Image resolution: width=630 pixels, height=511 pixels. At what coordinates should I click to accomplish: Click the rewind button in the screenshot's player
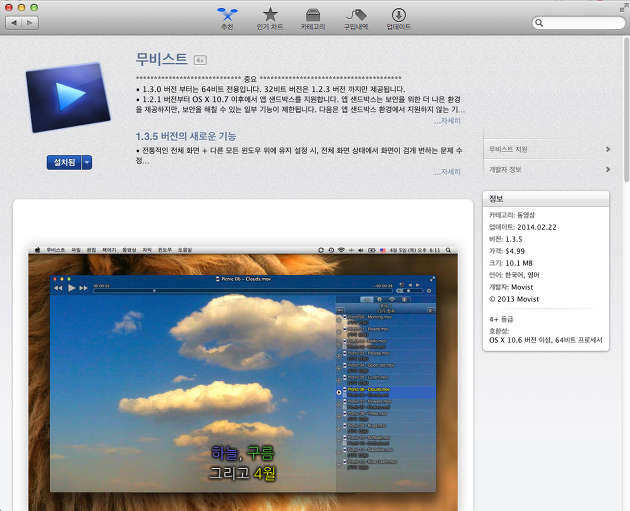pyautogui.click(x=58, y=288)
